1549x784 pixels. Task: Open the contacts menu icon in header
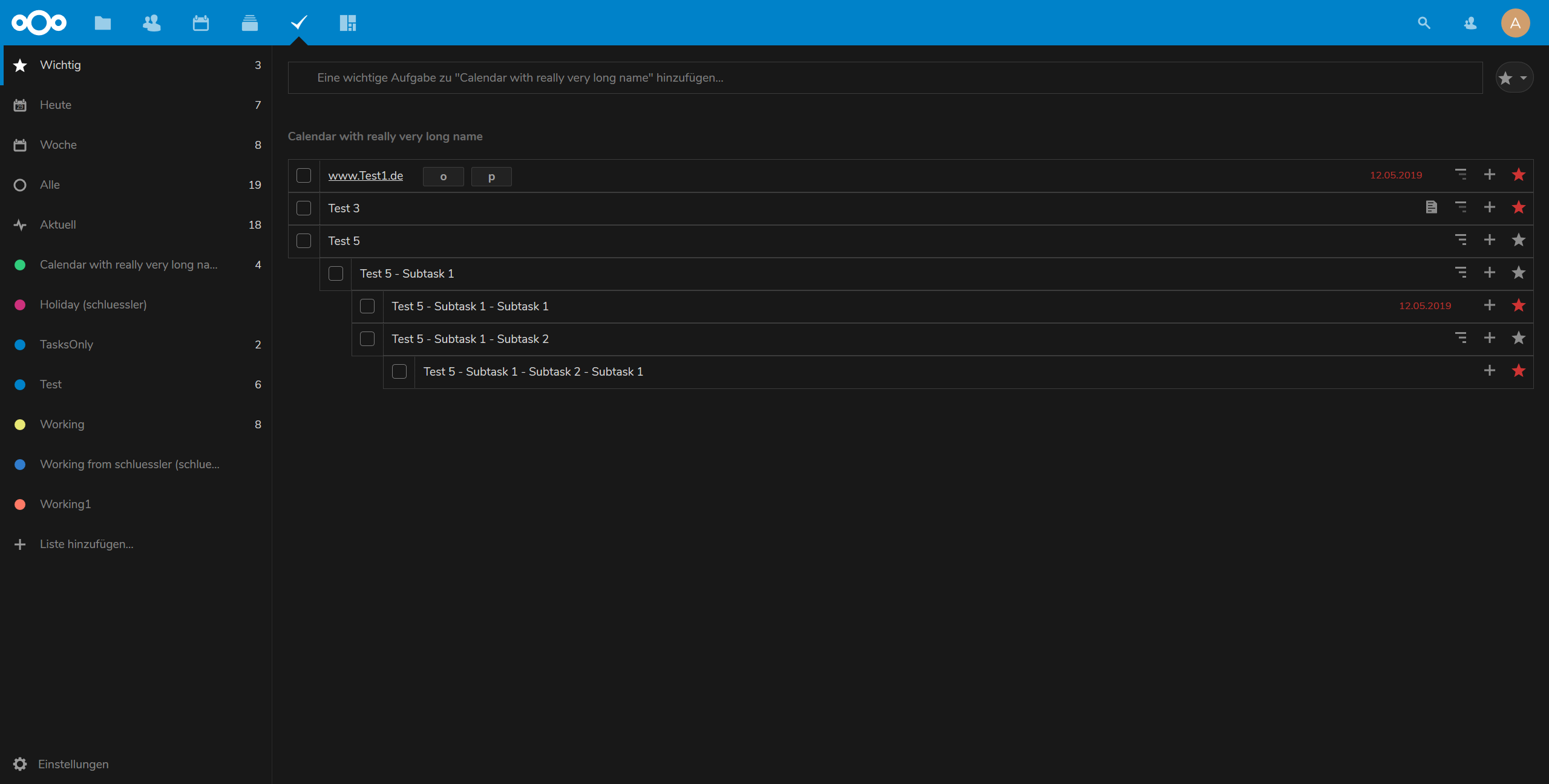(x=1470, y=23)
